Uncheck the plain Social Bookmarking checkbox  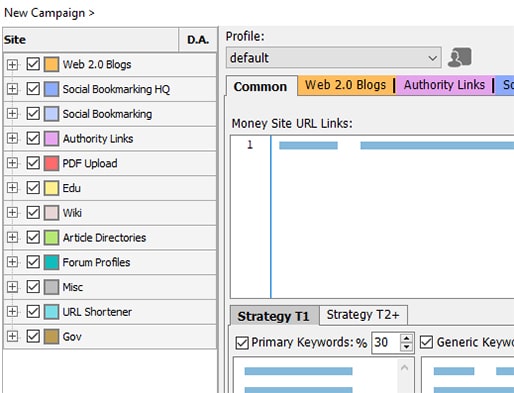tap(33, 113)
